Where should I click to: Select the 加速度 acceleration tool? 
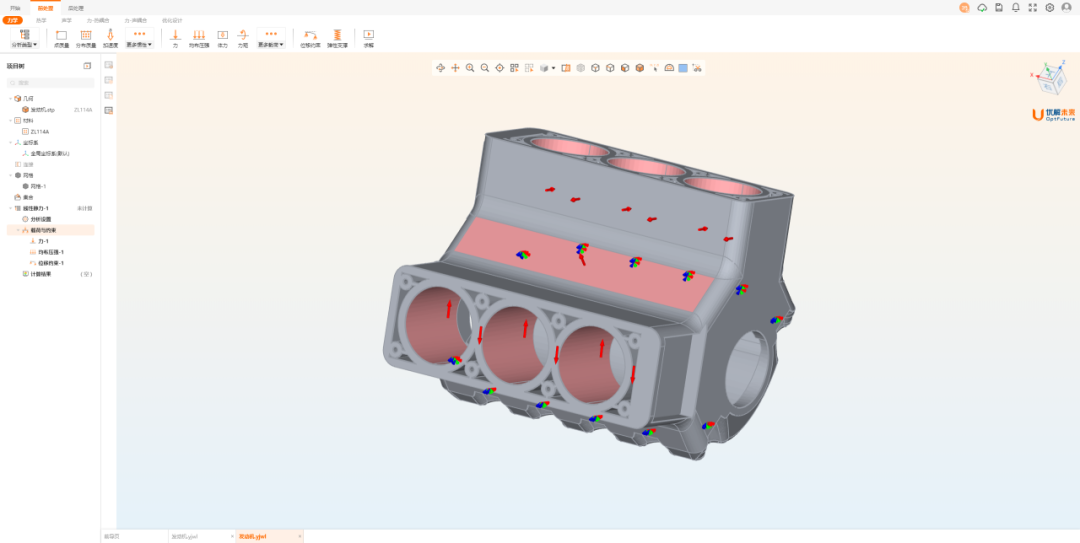pos(110,39)
